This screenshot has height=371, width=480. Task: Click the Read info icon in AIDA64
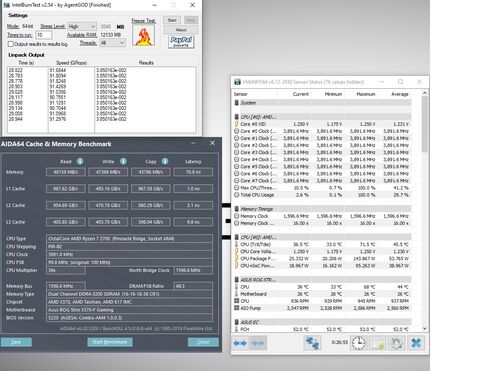(x=80, y=161)
